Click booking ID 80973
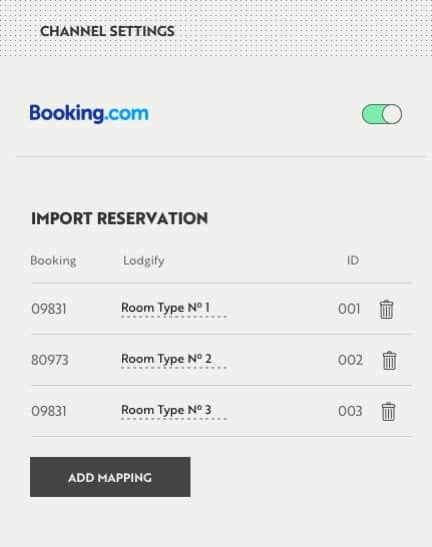The image size is (432, 547). pos(50,360)
